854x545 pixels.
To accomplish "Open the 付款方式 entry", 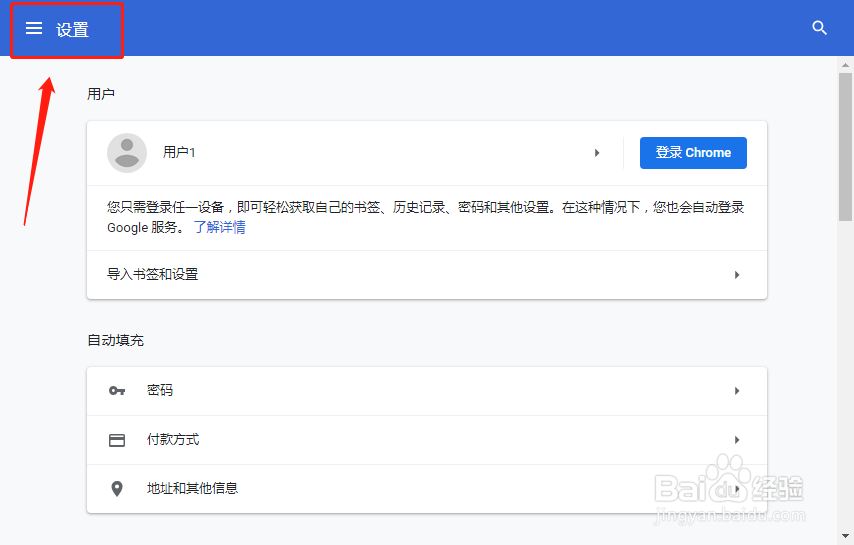I will 427,440.
